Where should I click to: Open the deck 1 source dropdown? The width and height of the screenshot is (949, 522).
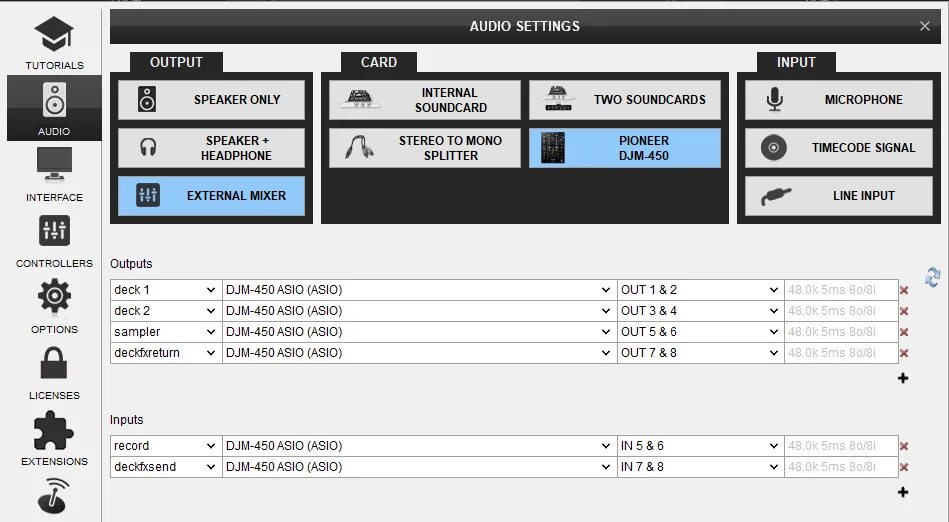(166, 290)
